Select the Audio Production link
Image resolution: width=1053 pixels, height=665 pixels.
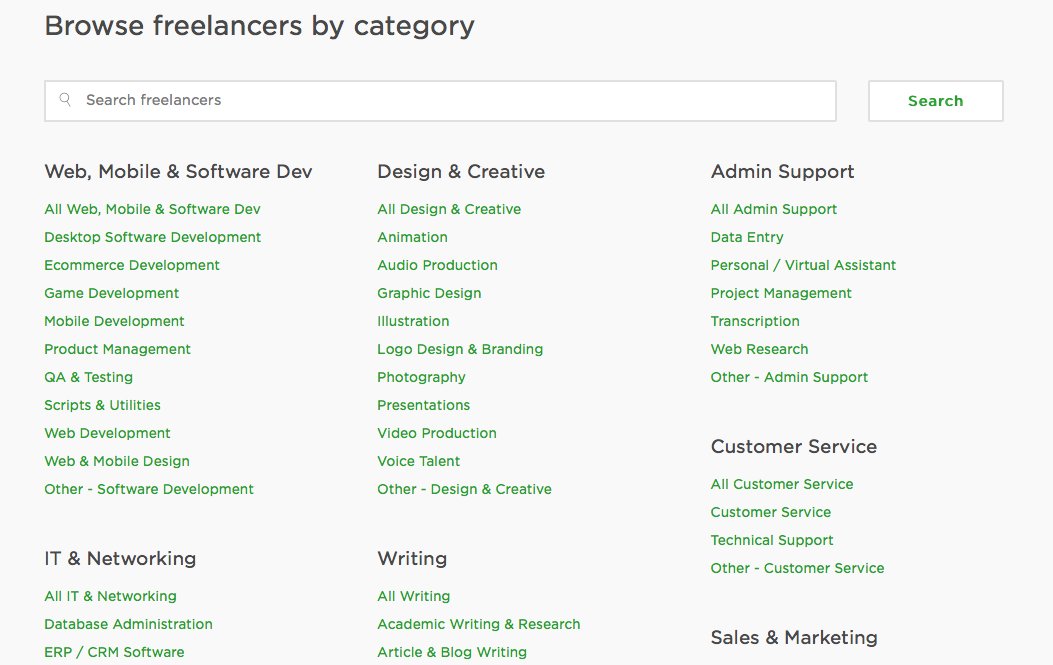click(x=437, y=265)
